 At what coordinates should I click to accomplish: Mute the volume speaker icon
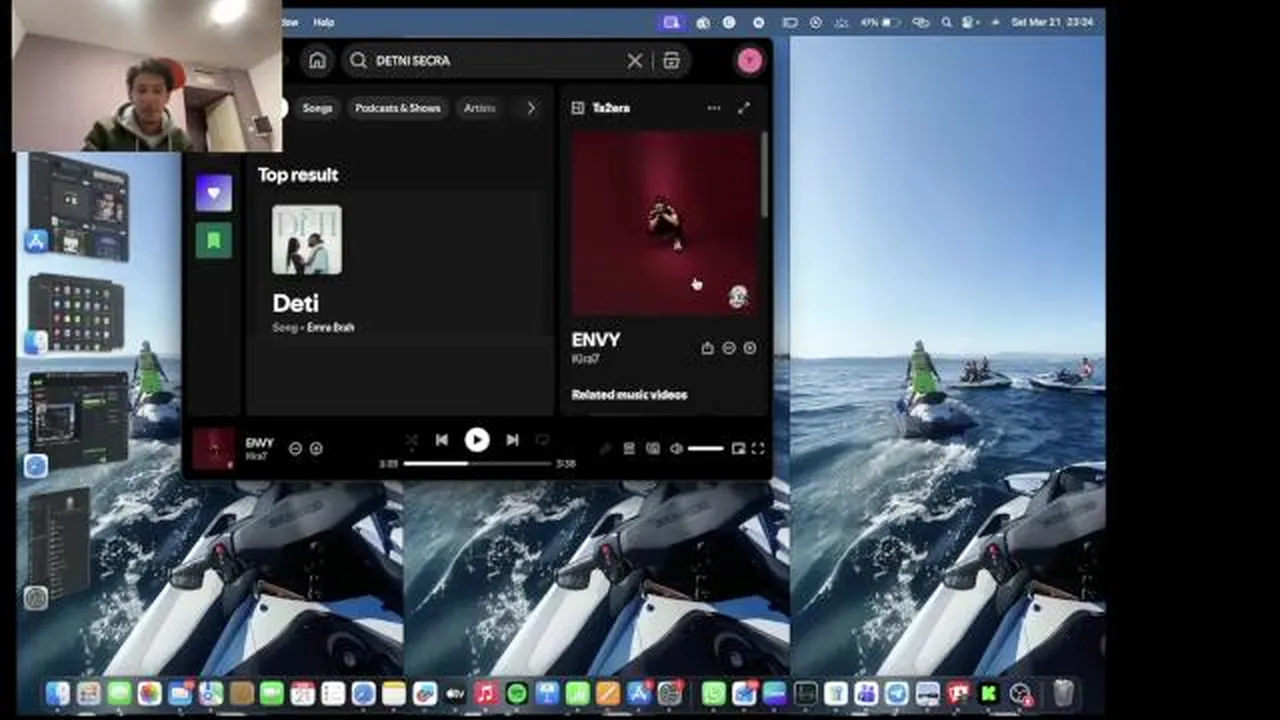tap(676, 449)
